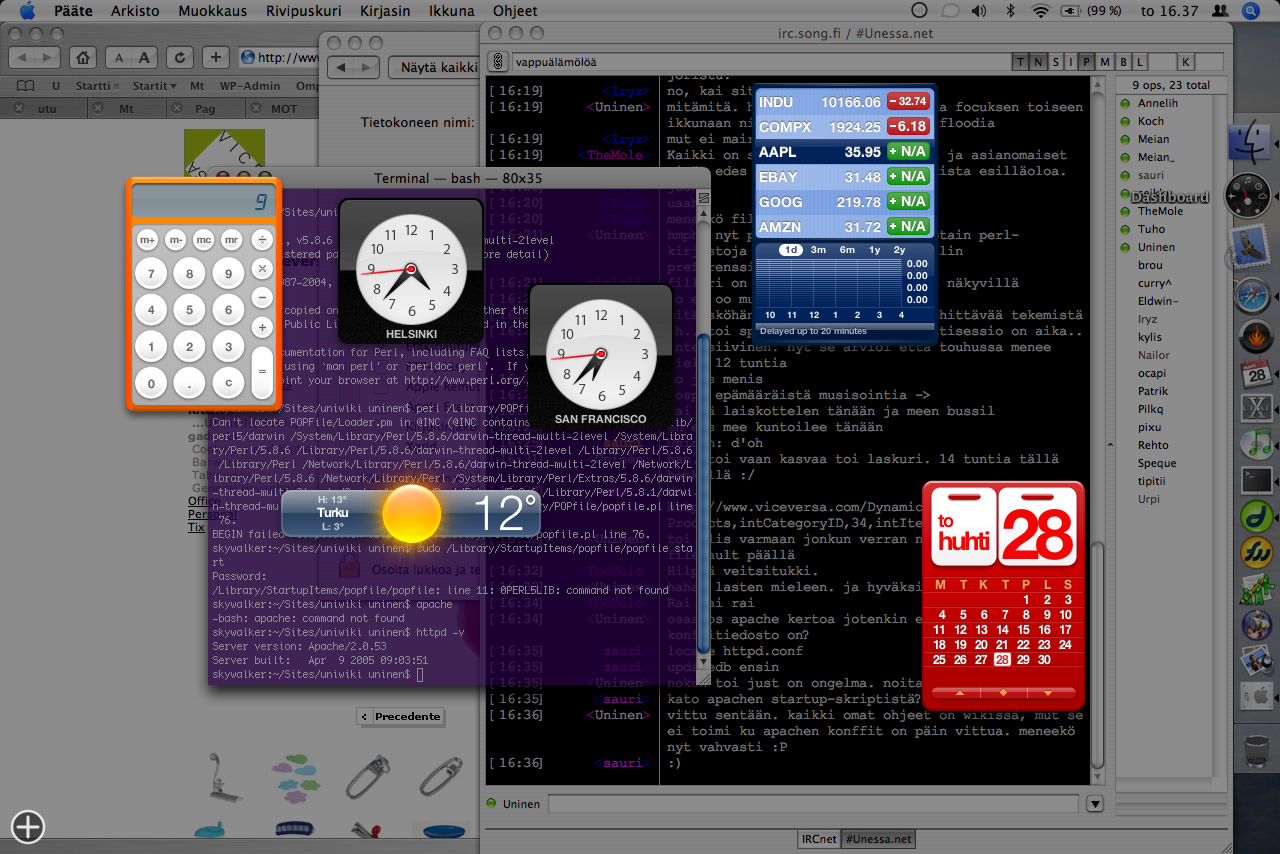Toggle the S channel mode in IRC window
The width and height of the screenshot is (1280, 854).
coord(1054,62)
